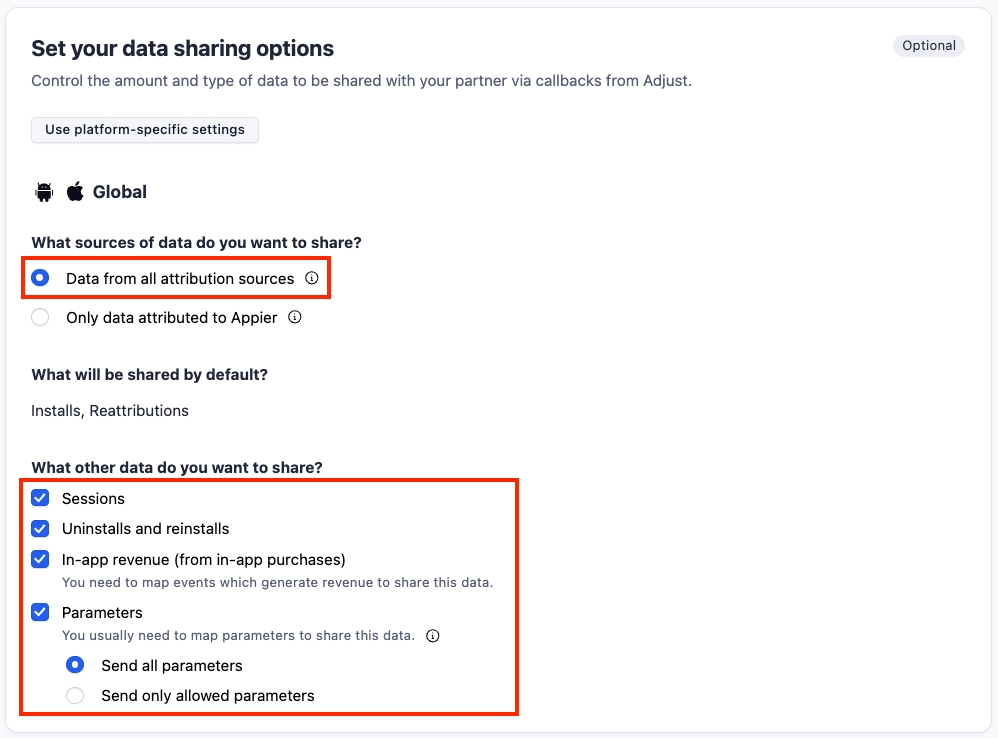Open info icon beside Only data attributed to Appier
Viewport: 998px width, 738px height.
point(294,318)
